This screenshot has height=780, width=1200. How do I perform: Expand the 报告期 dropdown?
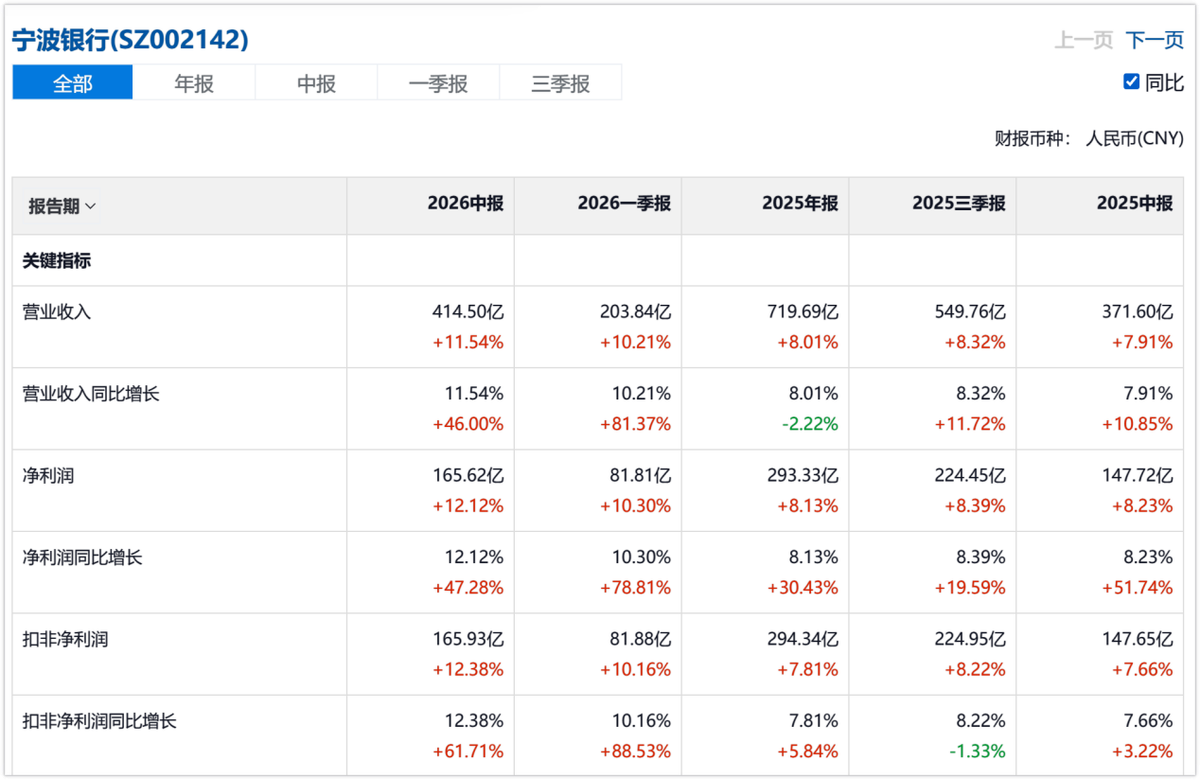pos(62,206)
